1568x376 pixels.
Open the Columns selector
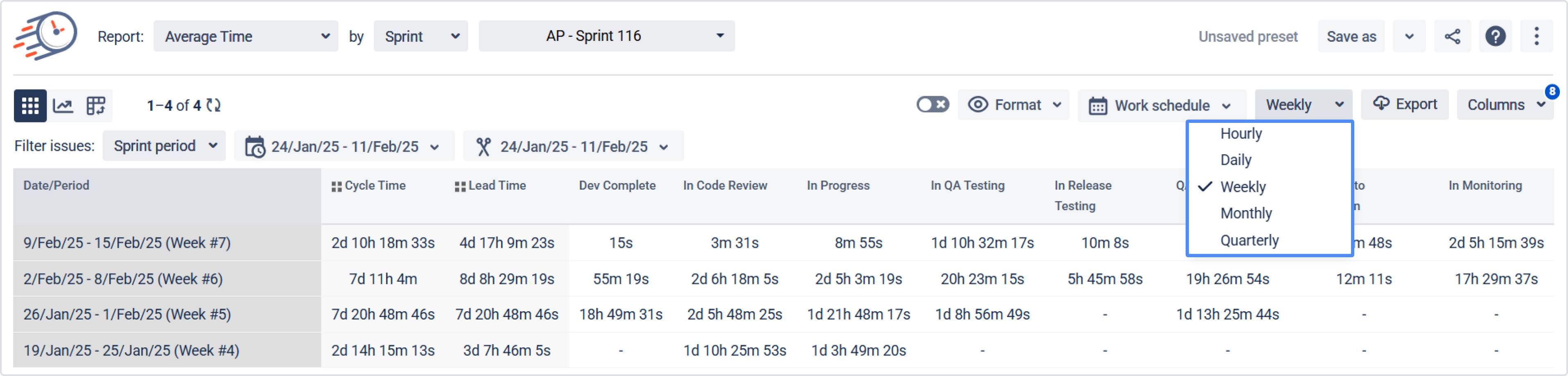click(1504, 105)
